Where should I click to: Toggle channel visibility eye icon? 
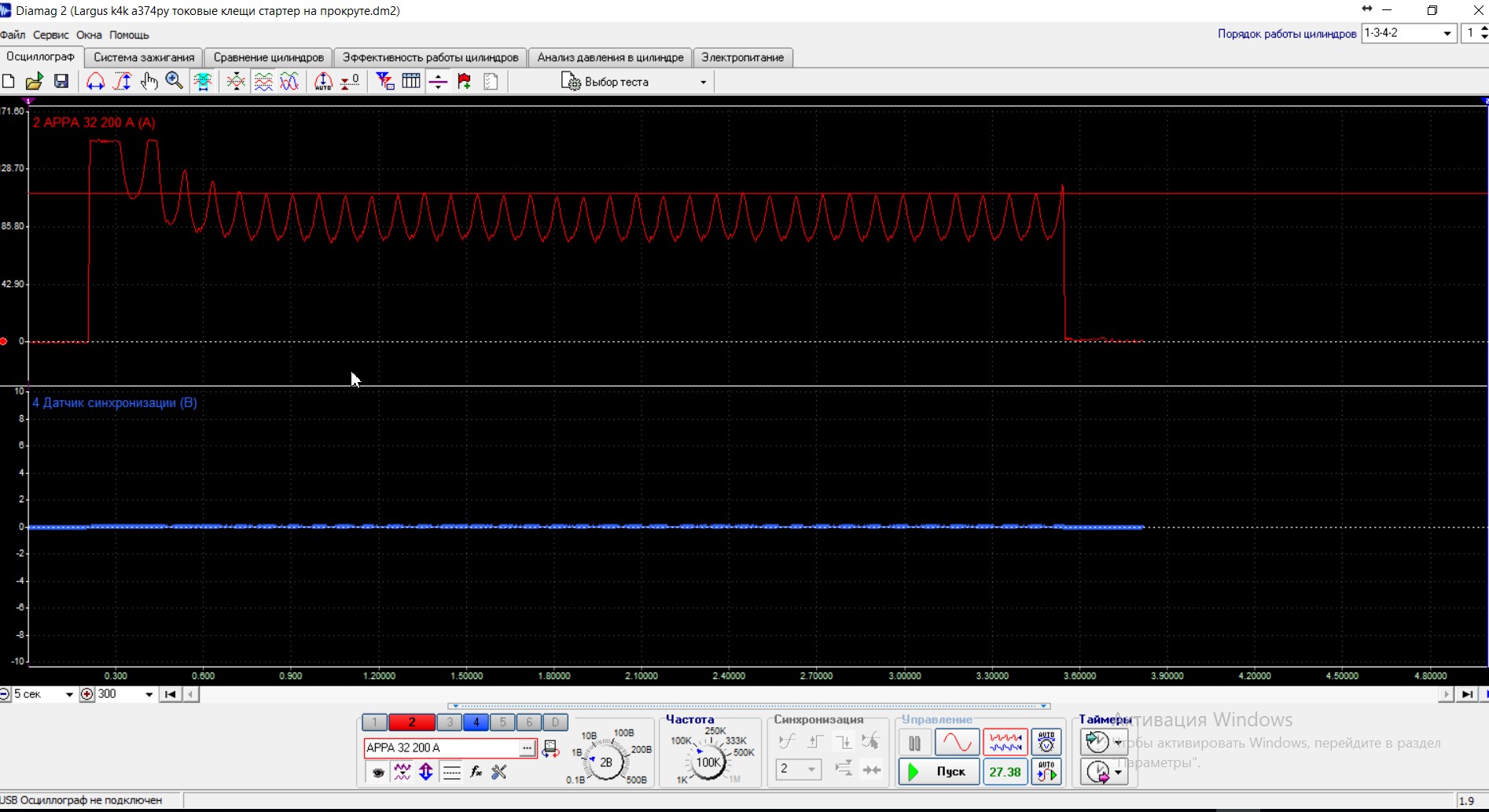point(378,772)
